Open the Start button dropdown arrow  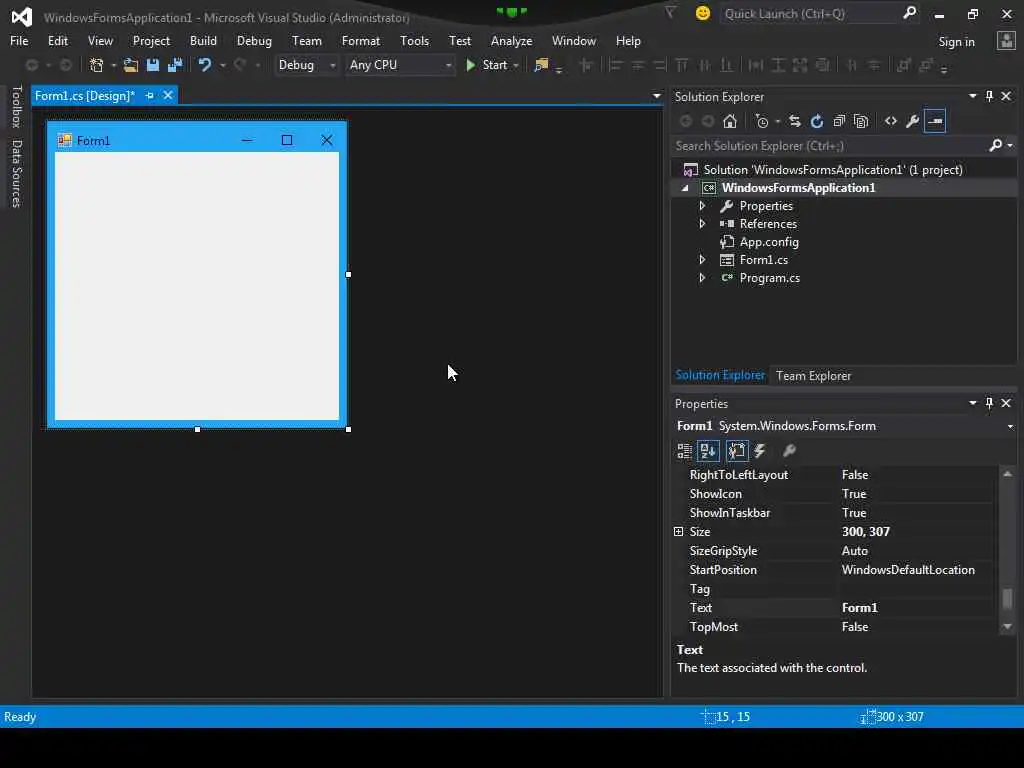(x=516, y=65)
